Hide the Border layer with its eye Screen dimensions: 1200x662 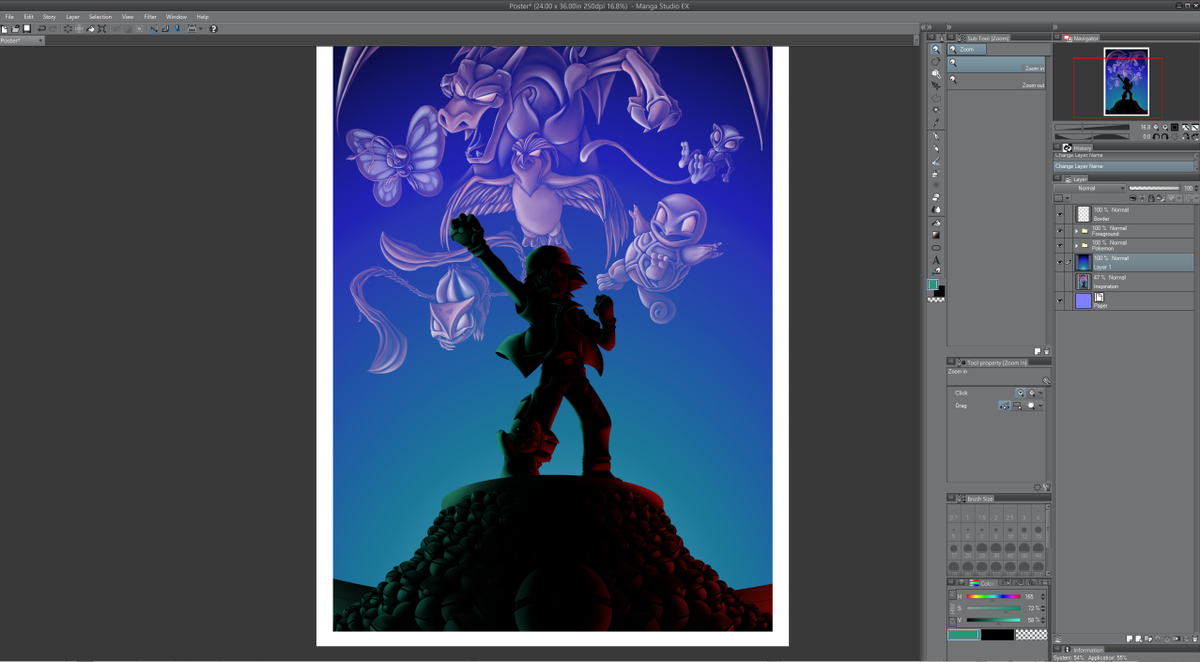(1060, 214)
